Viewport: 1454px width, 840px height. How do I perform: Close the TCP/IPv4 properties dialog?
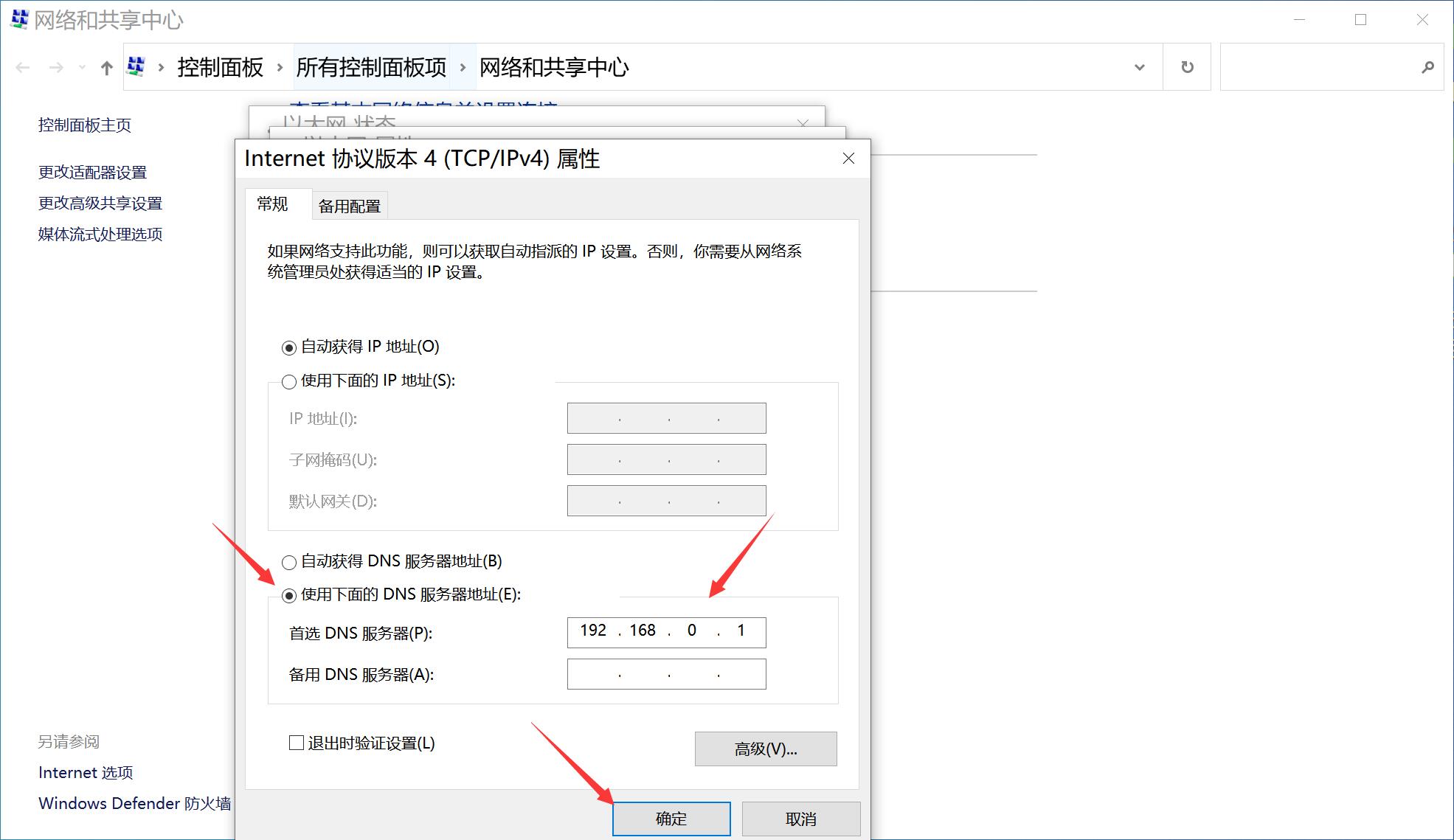tap(848, 159)
